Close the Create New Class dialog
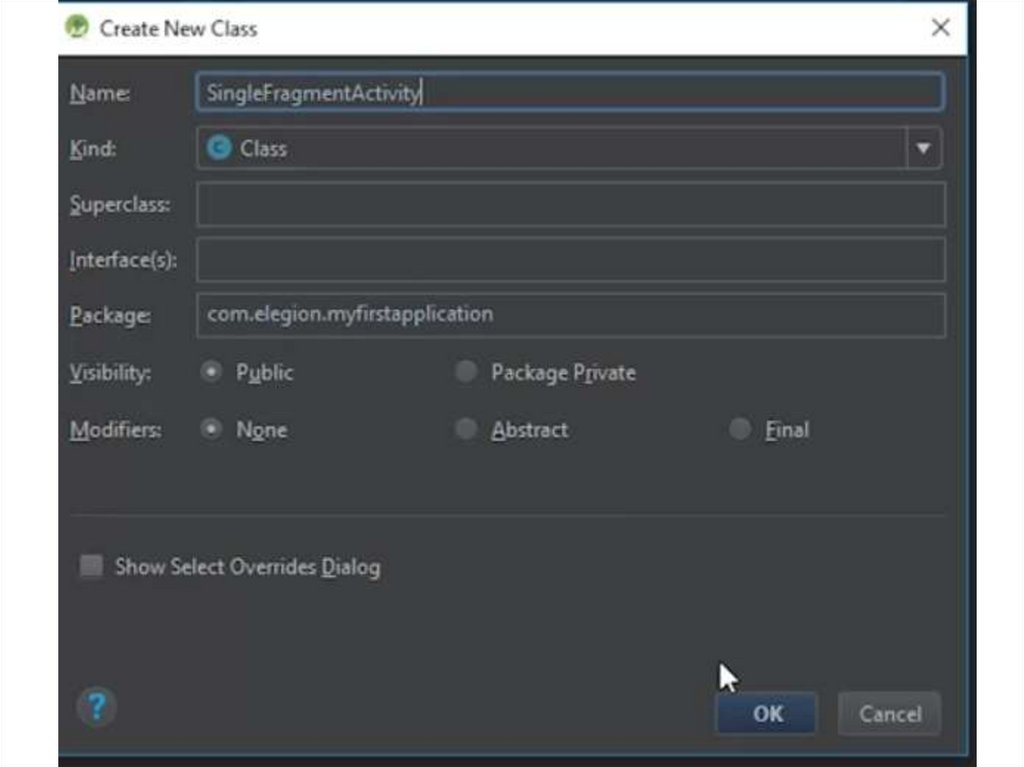The image size is (1024, 767). coord(940,27)
